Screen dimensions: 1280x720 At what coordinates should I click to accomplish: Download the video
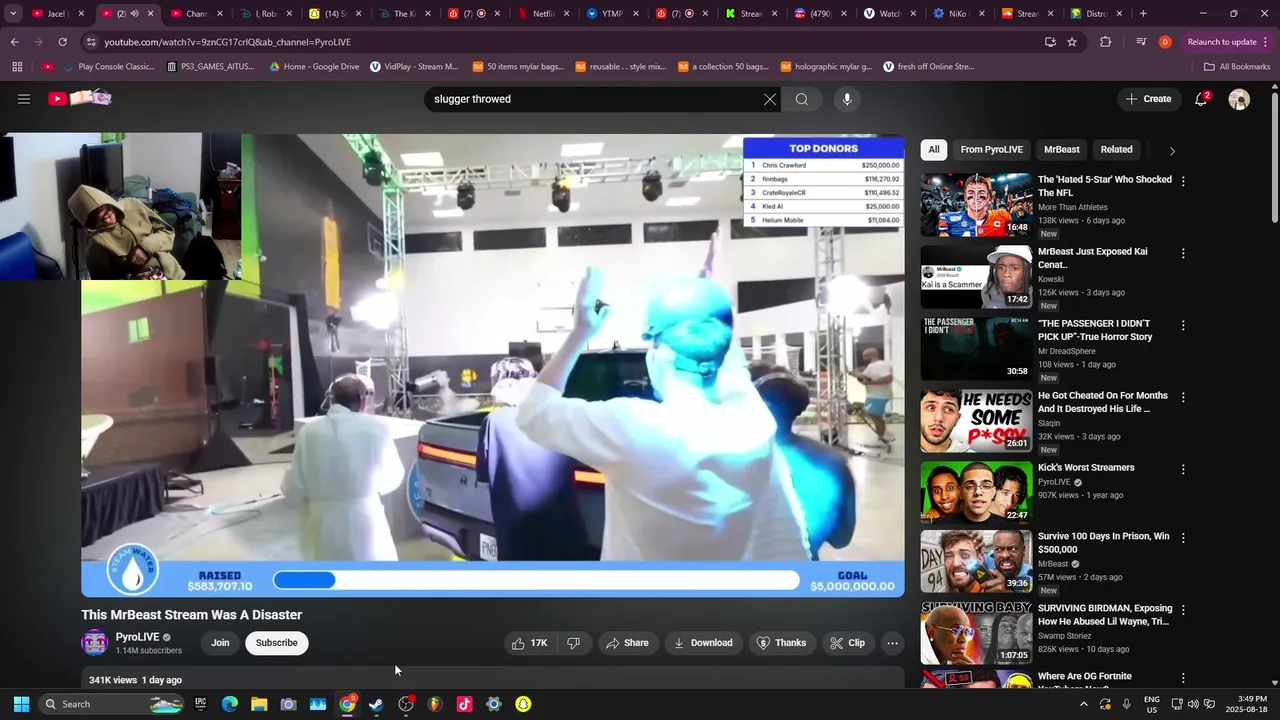click(703, 643)
